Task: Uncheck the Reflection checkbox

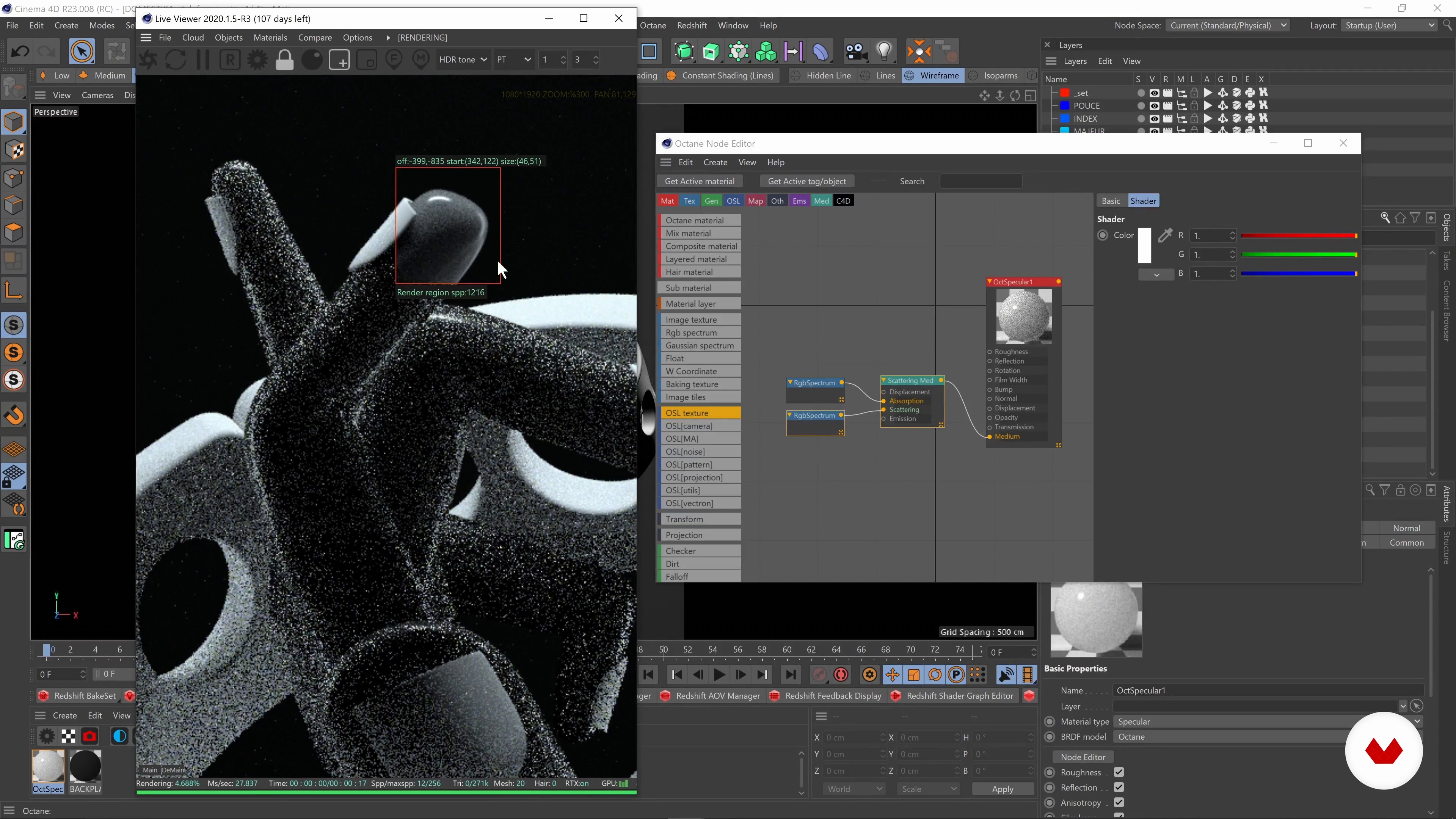Action: (x=1119, y=788)
